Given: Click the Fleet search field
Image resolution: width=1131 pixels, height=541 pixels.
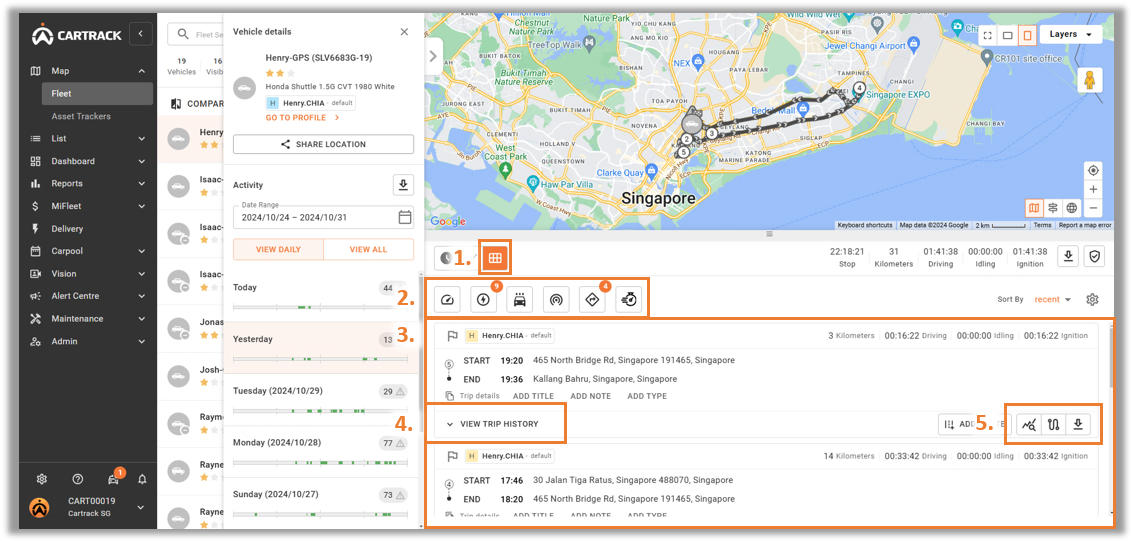Looking at the screenshot, I should [x=196, y=34].
